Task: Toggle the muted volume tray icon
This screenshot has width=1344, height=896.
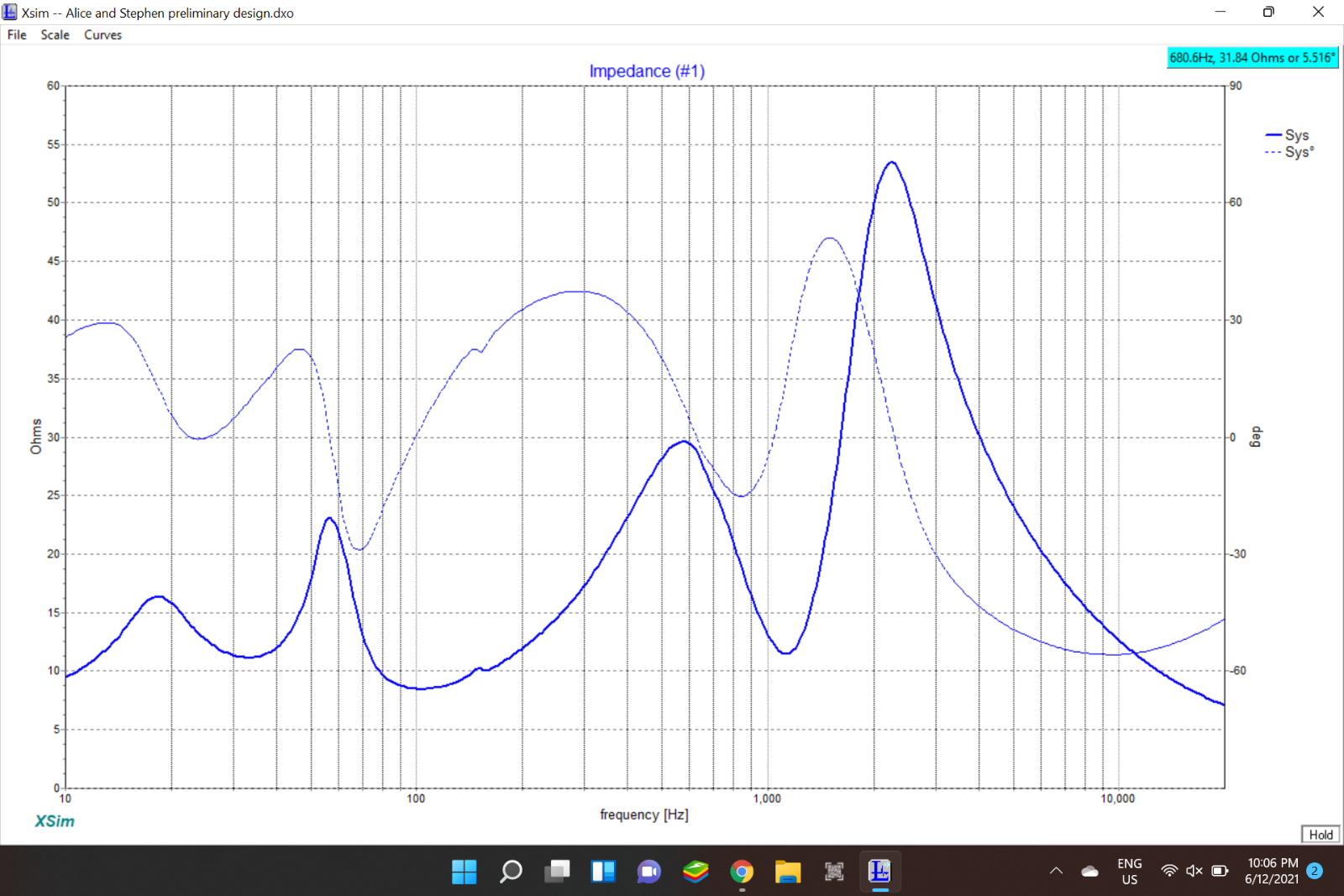Action: tap(1194, 871)
